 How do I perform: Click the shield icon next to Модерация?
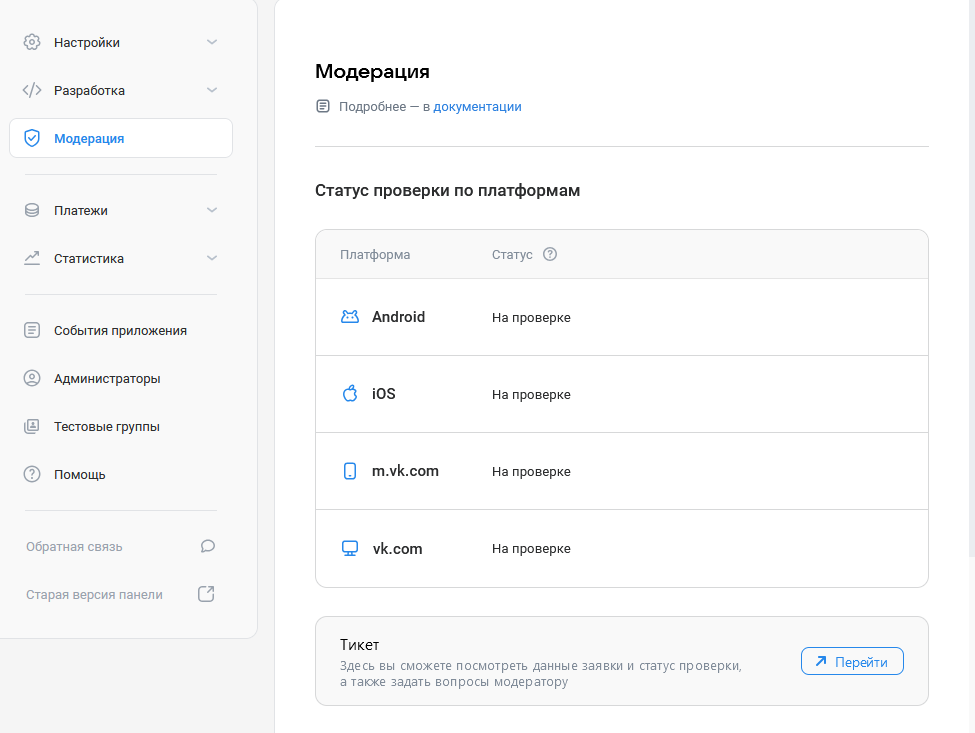(x=32, y=137)
